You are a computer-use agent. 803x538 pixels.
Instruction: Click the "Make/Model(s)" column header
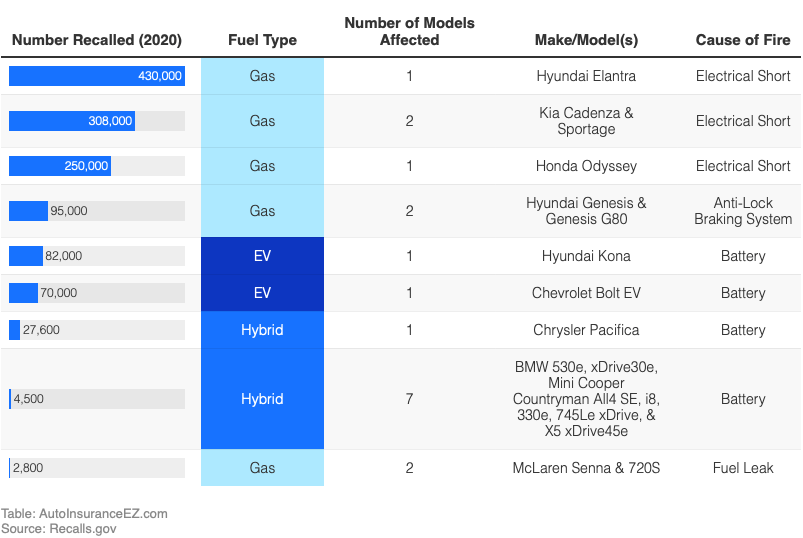pyautogui.click(x=586, y=40)
